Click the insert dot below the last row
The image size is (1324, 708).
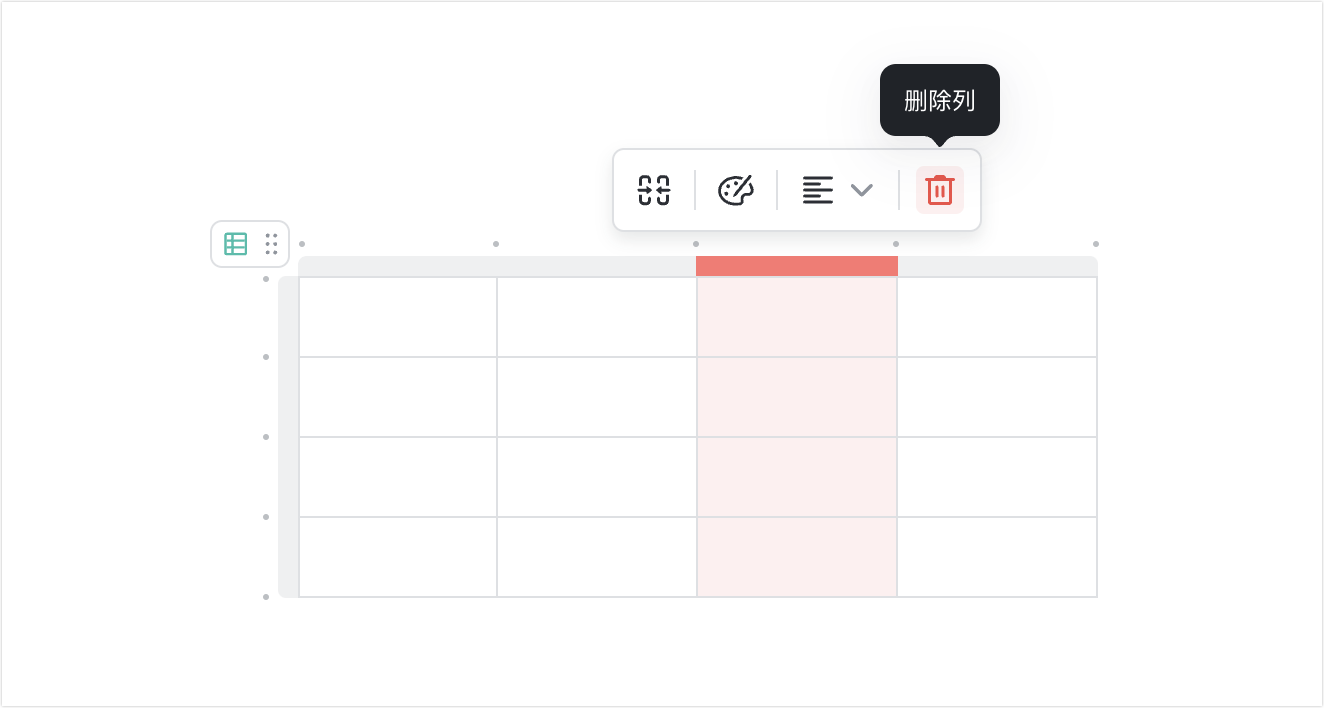(x=266, y=597)
